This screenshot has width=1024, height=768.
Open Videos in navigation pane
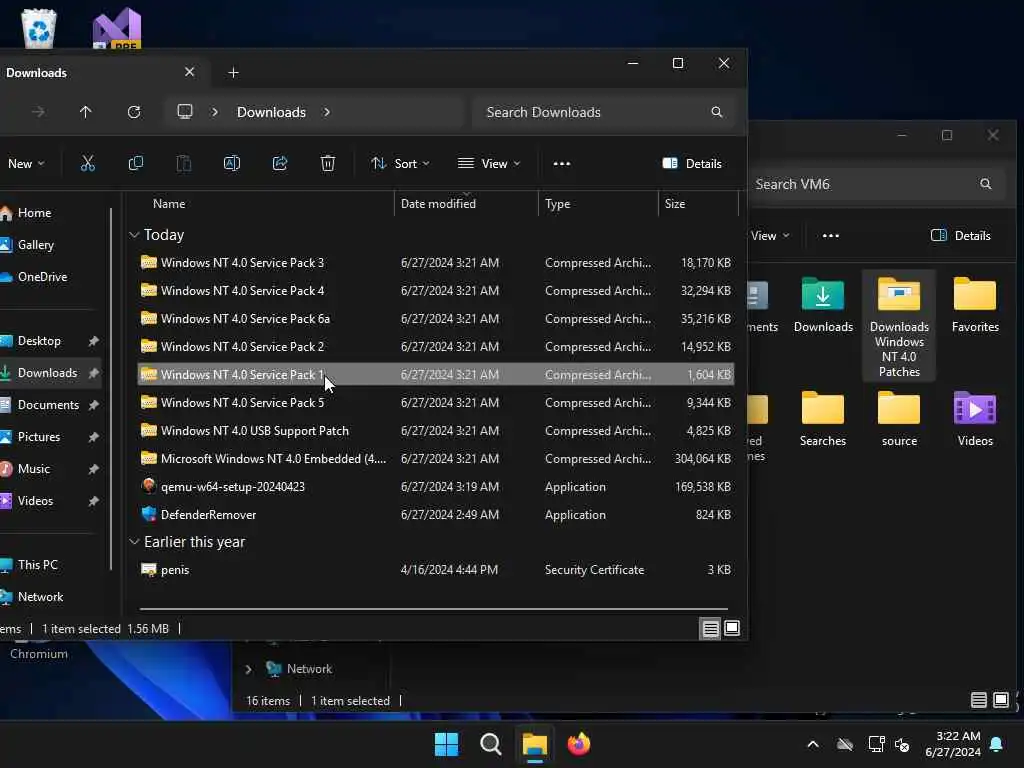(35, 500)
